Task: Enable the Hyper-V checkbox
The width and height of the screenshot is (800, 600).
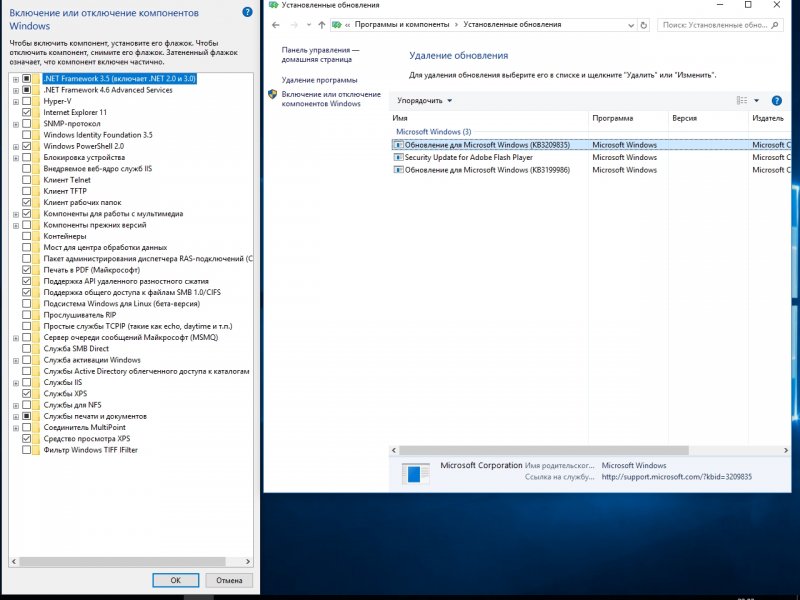Action: tap(27, 101)
